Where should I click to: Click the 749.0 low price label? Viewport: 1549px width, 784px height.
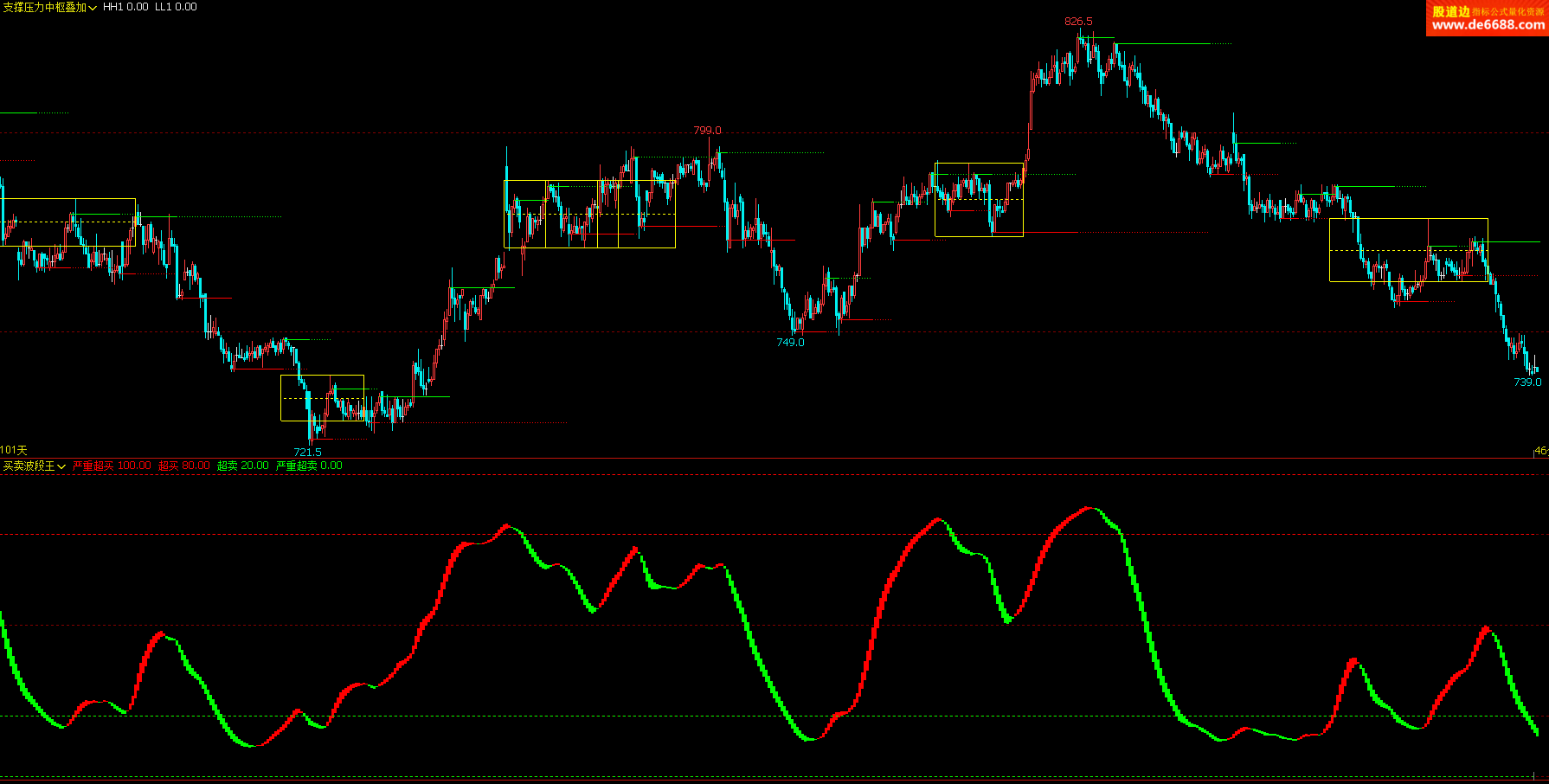(790, 343)
